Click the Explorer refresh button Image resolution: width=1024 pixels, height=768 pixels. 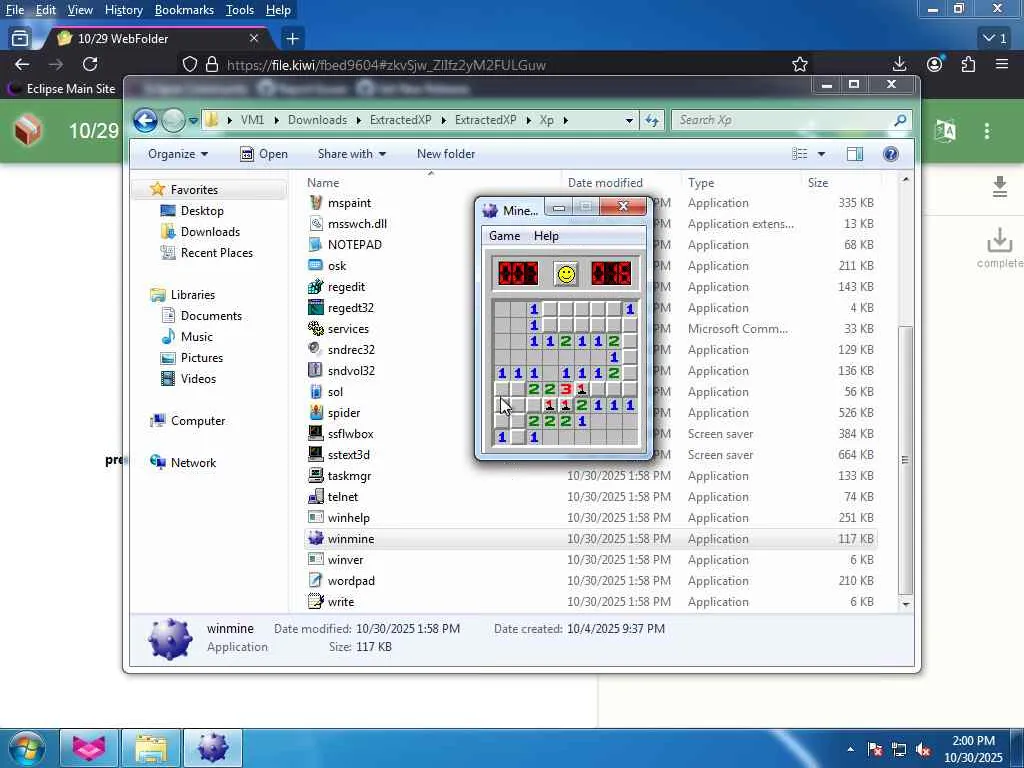[652, 120]
